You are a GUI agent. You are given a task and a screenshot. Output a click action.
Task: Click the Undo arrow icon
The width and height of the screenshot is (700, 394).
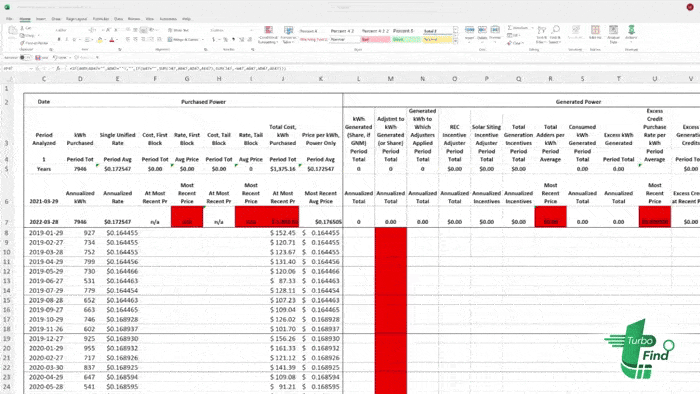pos(55,58)
